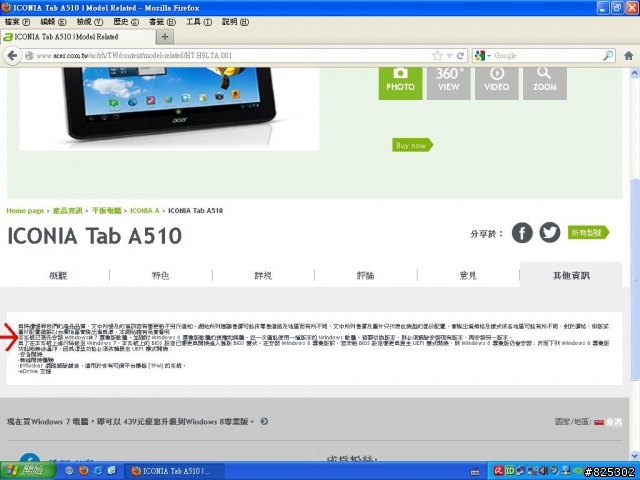The image size is (640, 480).
Task: Click the volume speaker tray icon
Action: tap(543, 471)
